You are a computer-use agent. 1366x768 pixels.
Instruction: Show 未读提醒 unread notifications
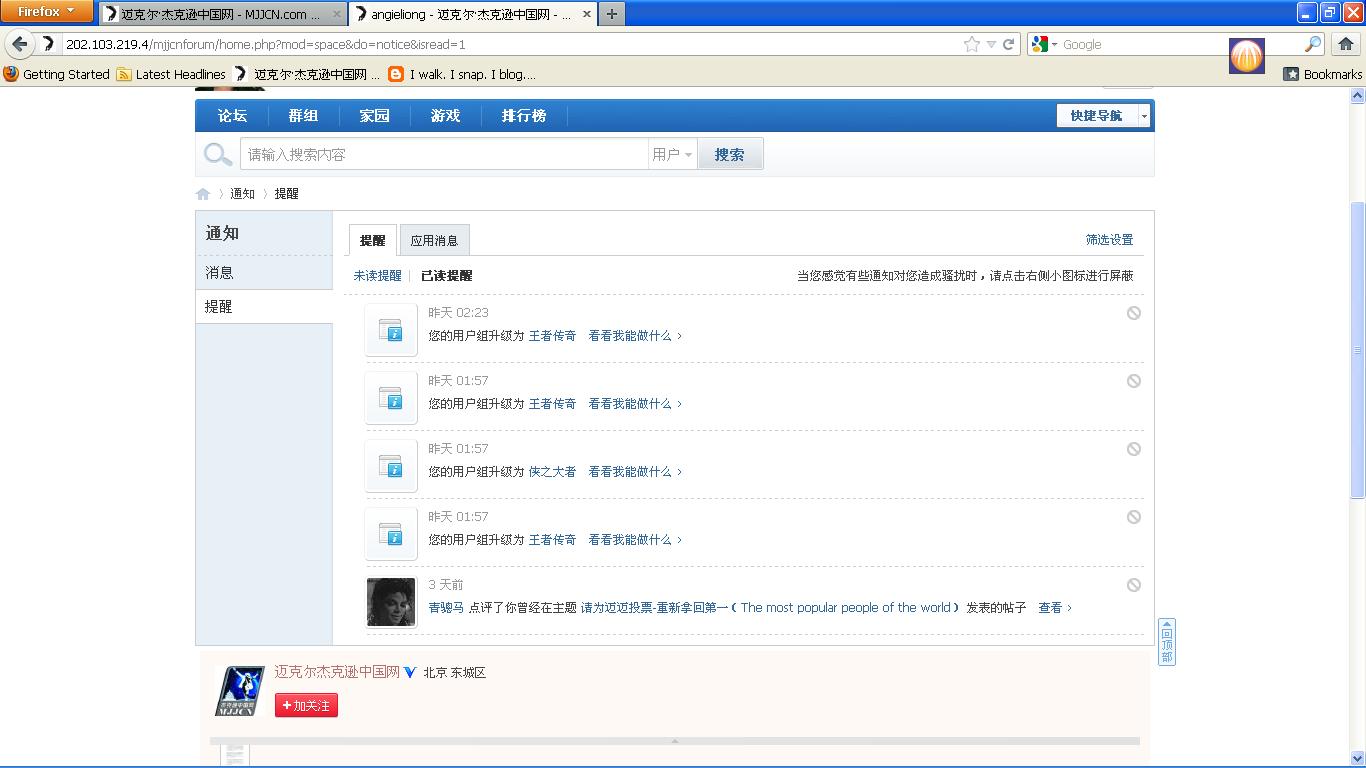(377, 276)
